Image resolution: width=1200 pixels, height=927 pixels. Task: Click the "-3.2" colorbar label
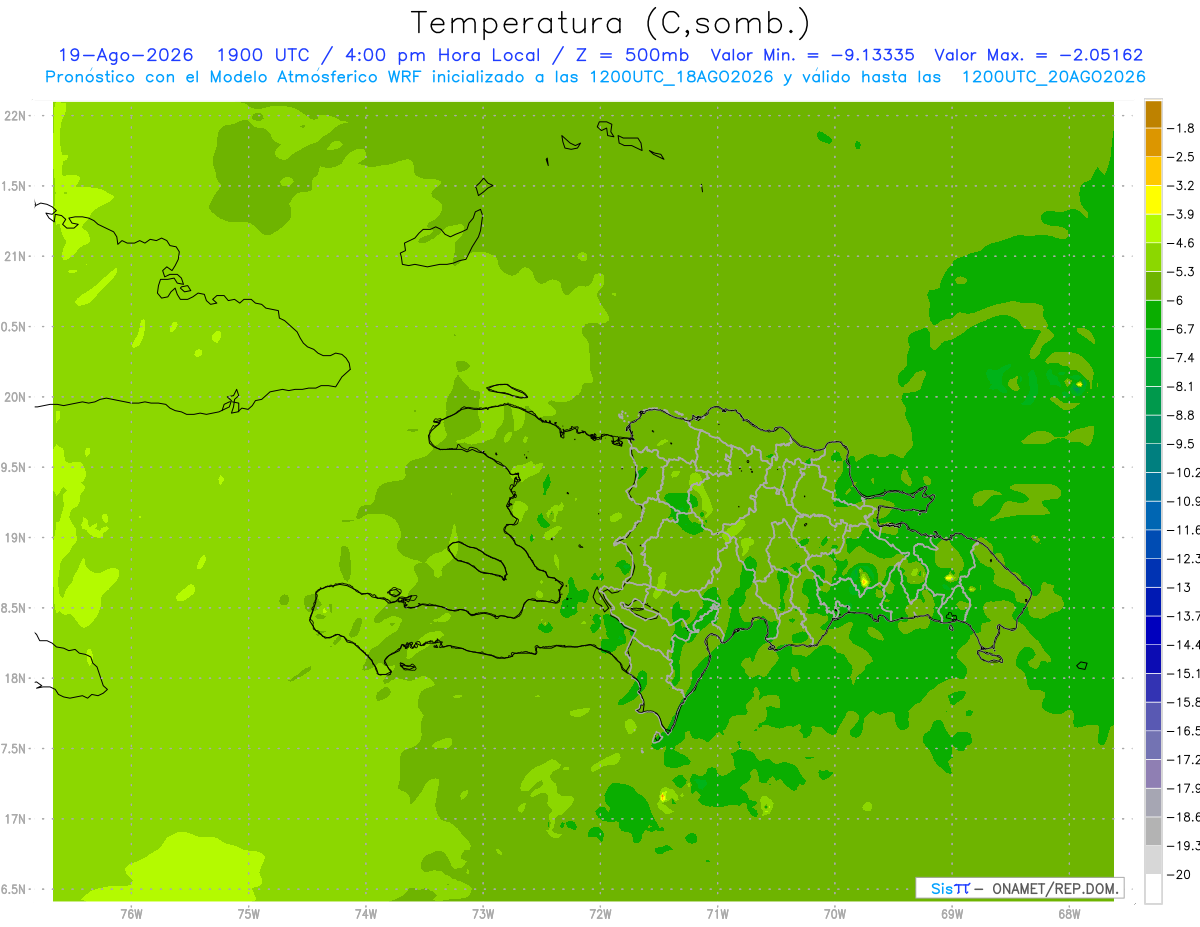1183,185
